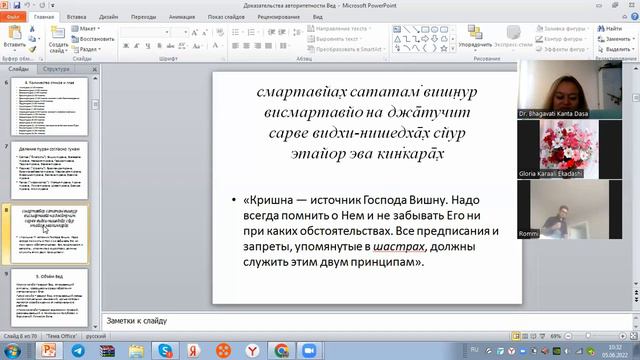Viewport: 640px width, 360px height.
Task: Select slide 7 thumbnail in the panel
Action: (x=49, y=170)
